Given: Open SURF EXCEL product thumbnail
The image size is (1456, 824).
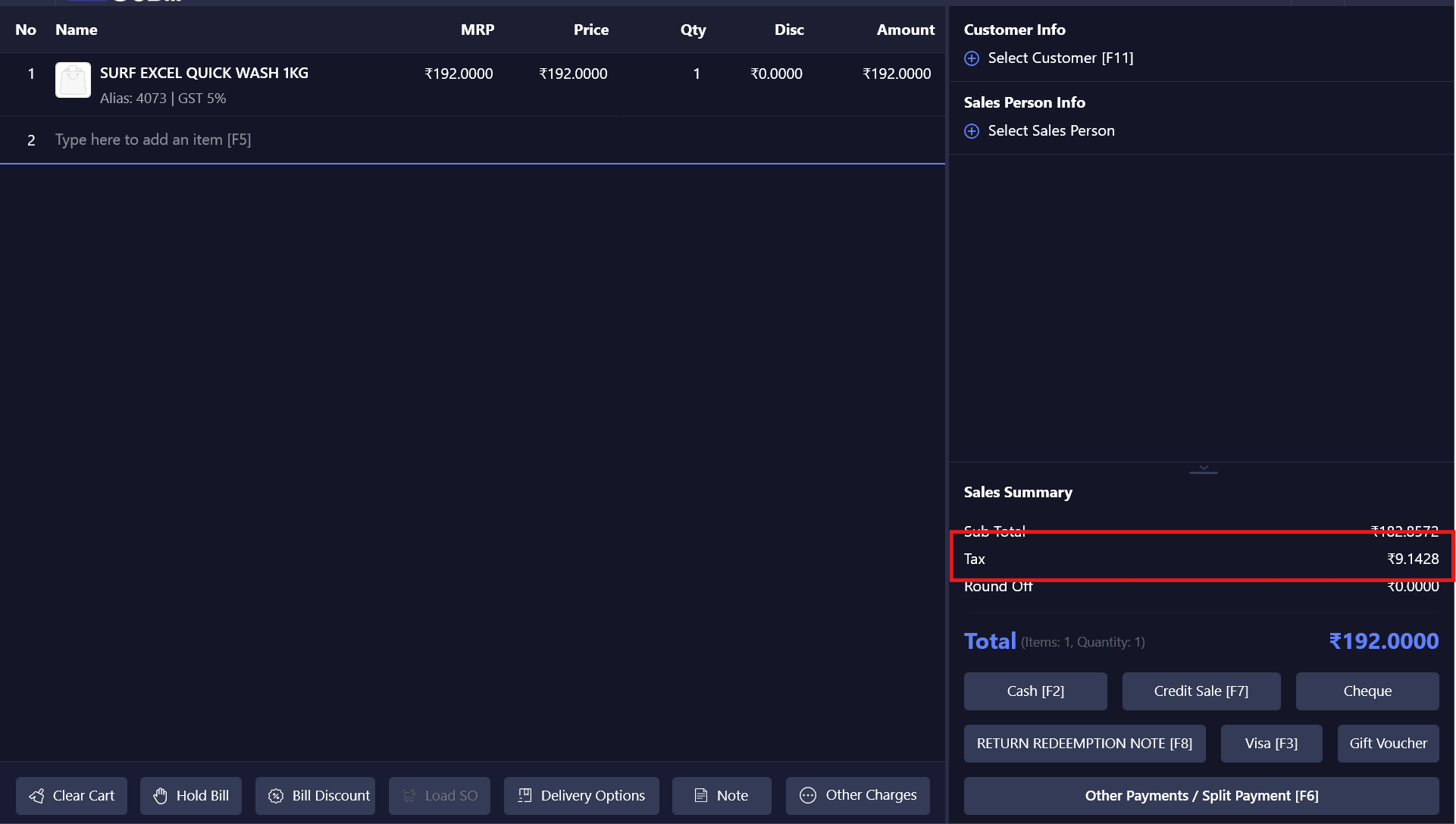Looking at the screenshot, I should tap(73, 80).
